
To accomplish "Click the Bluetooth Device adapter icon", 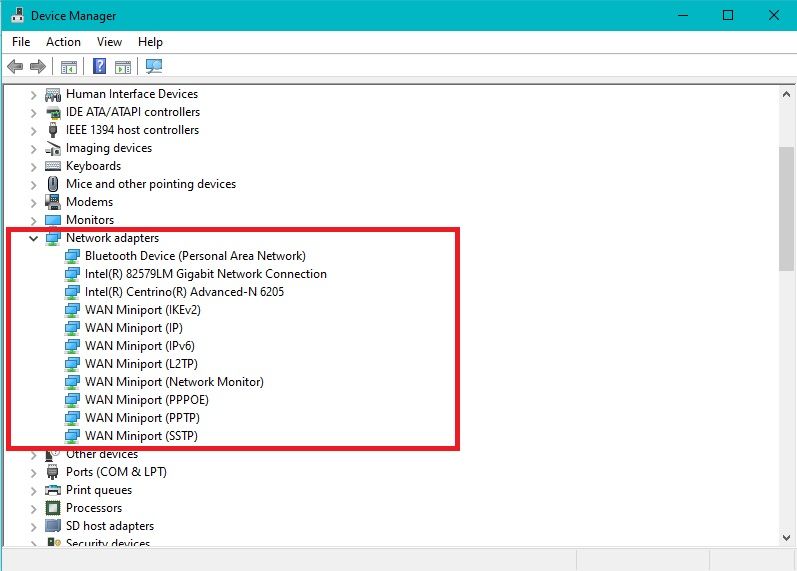I will coord(72,256).
